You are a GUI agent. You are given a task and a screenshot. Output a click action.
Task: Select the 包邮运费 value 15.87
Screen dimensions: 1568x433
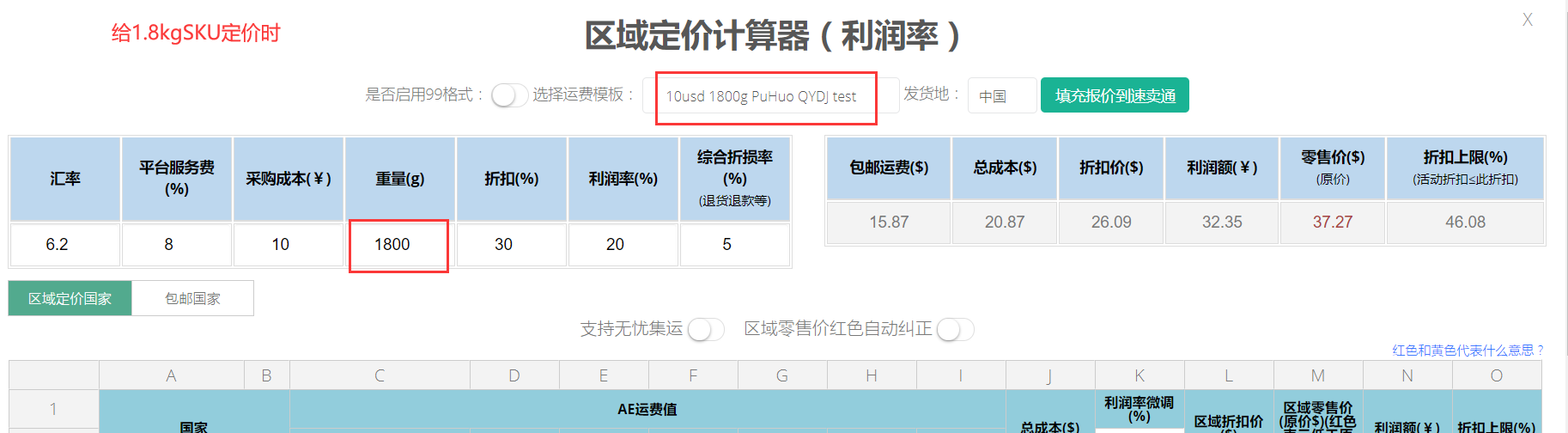[889, 223]
